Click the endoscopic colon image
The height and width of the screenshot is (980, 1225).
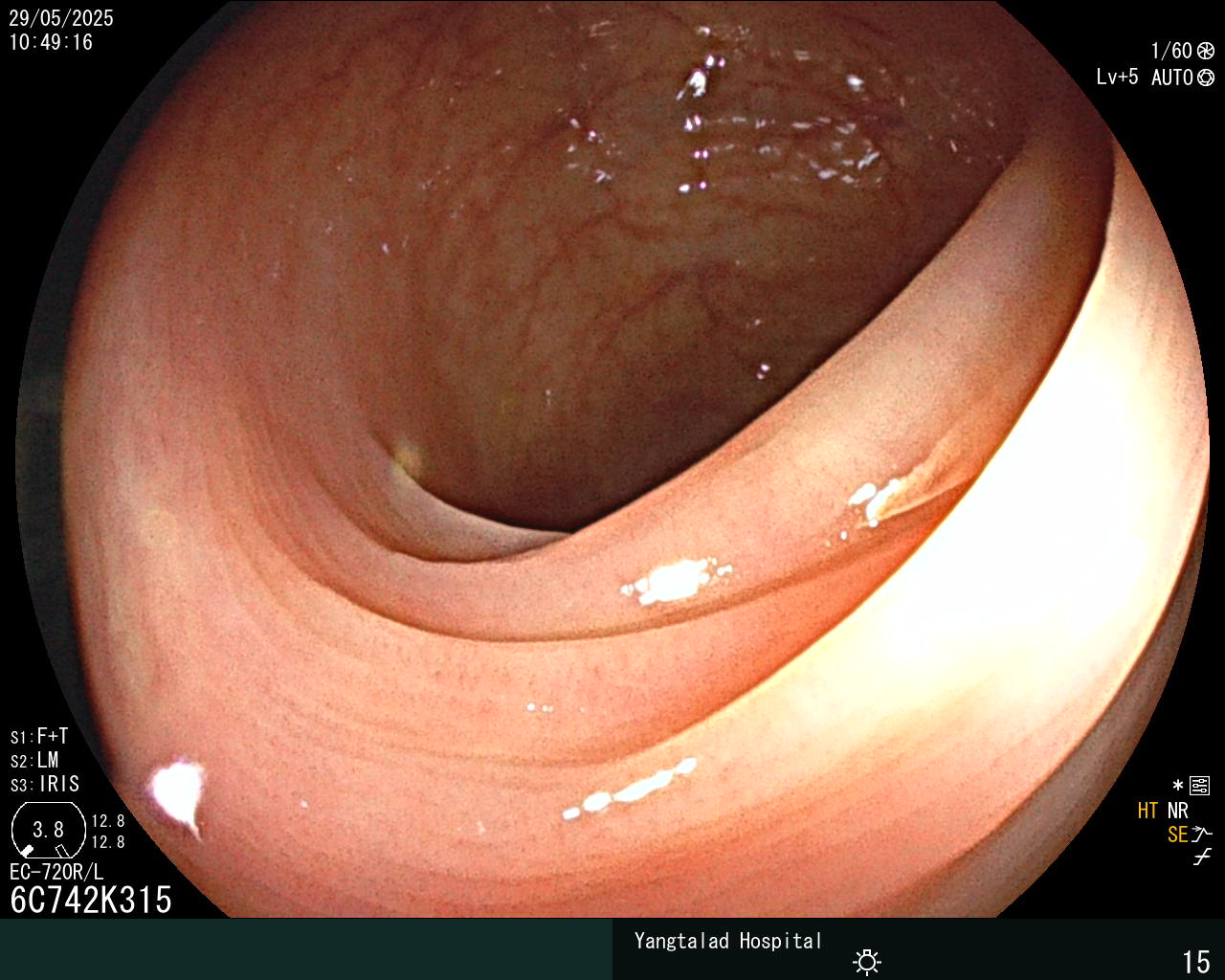[612, 459]
